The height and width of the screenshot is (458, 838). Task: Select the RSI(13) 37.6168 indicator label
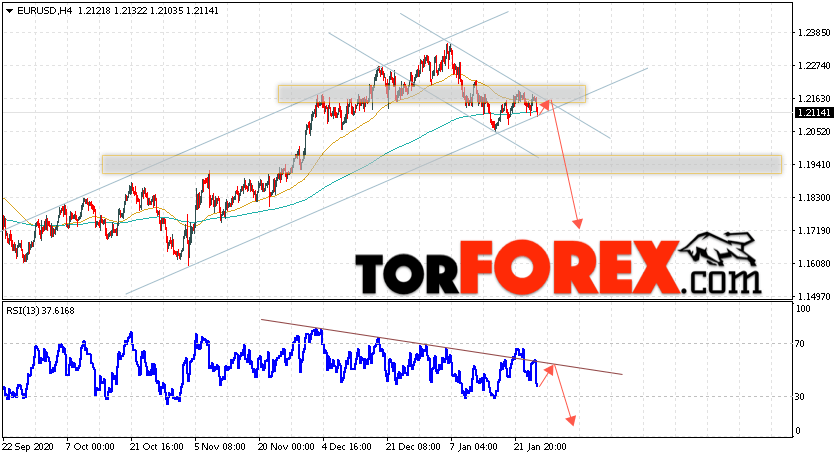pyautogui.click(x=41, y=310)
